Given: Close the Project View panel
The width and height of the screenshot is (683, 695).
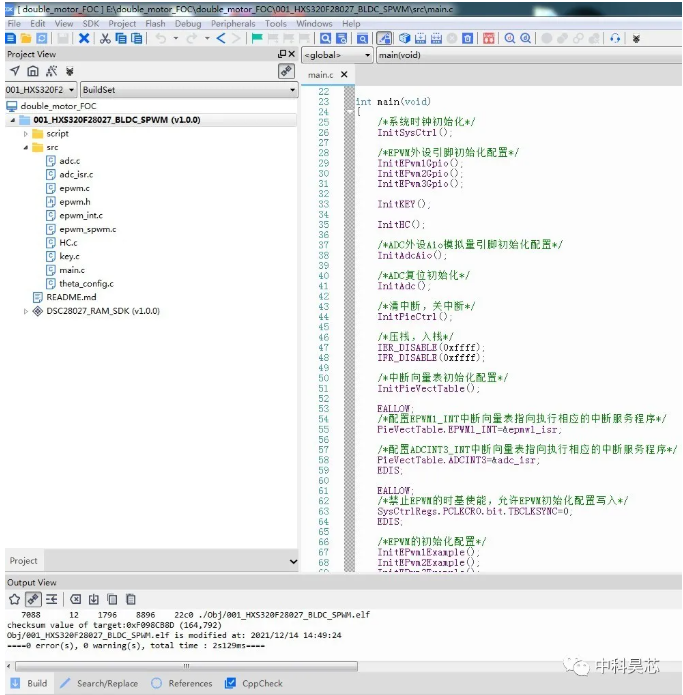Looking at the screenshot, I should point(292,54).
